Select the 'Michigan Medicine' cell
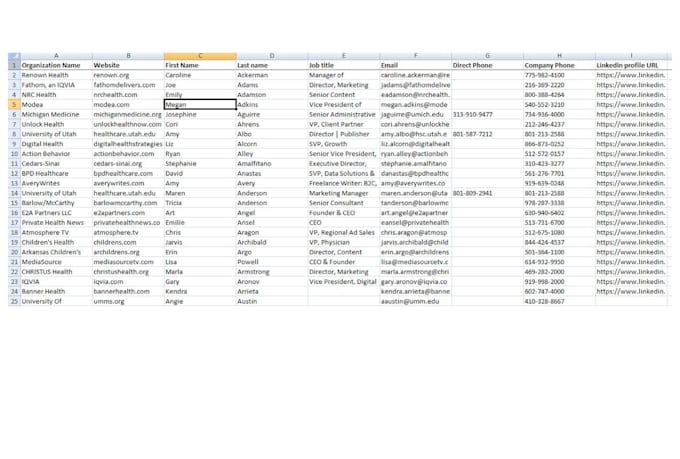 tap(56, 115)
